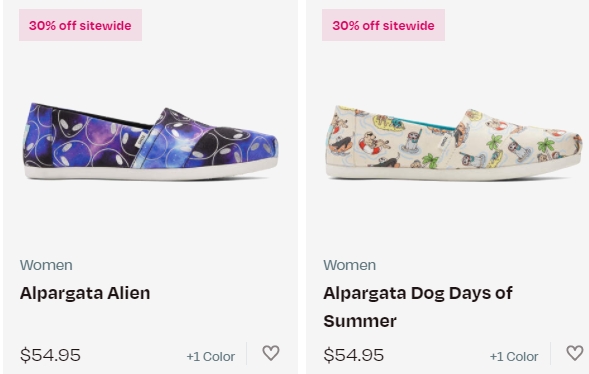Click the 30% off sitewide badge on Dog Days card
The image size is (589, 374).
[384, 25]
